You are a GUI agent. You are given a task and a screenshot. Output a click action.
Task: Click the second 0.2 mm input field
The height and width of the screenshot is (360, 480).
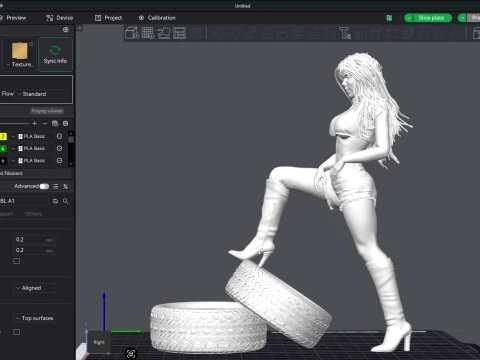click(35, 250)
